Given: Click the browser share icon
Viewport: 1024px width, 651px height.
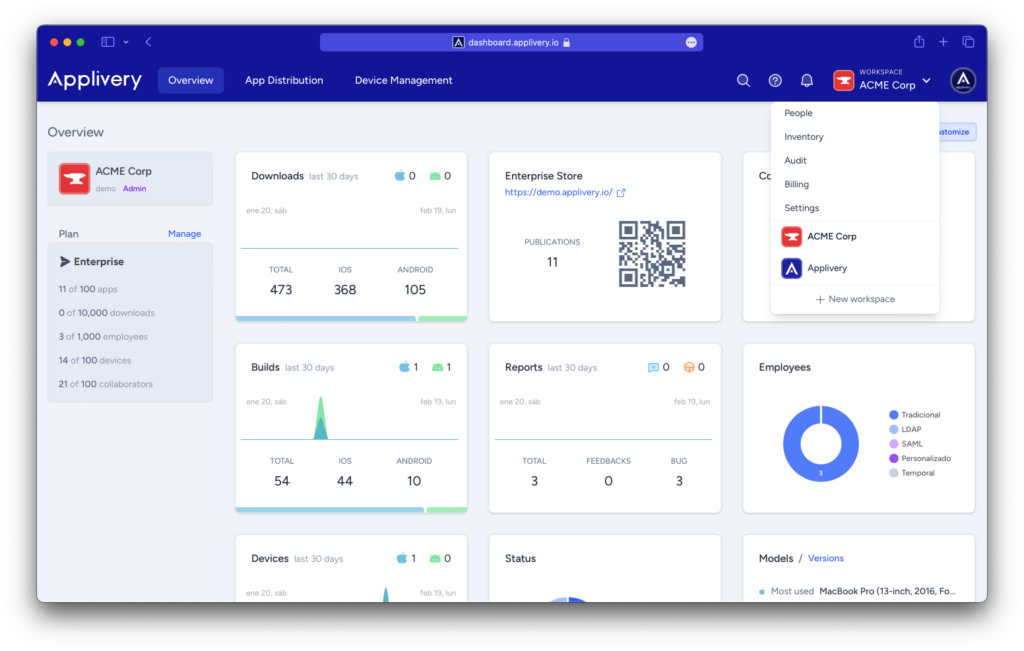Looking at the screenshot, I should pyautogui.click(x=919, y=42).
